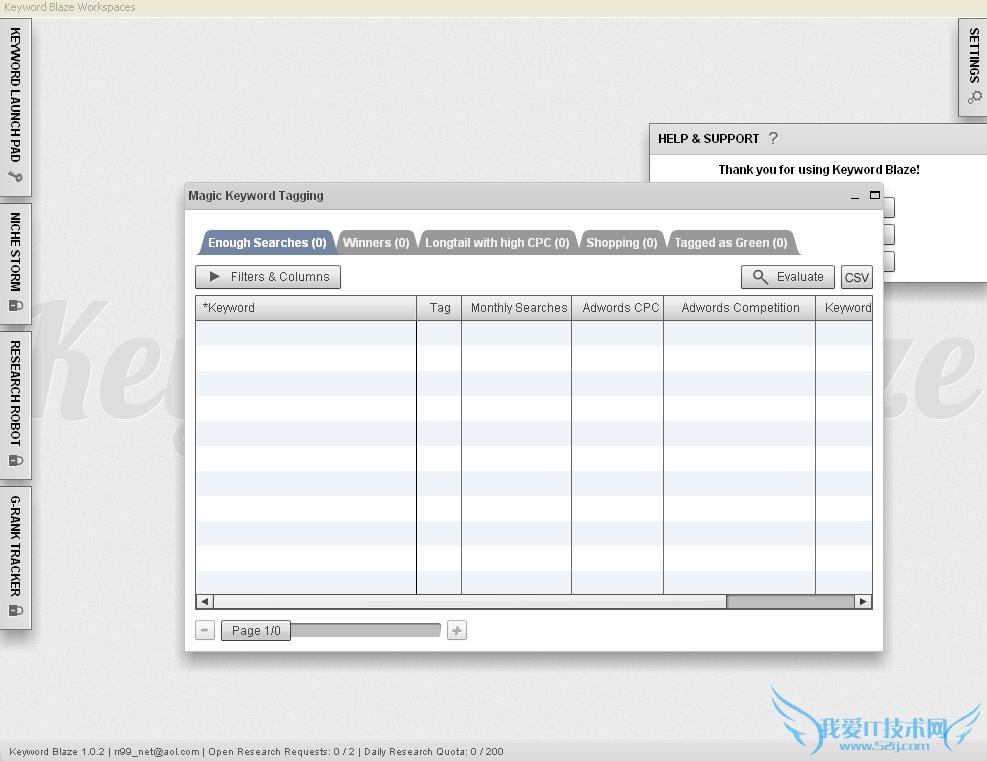
Task: Click the G-Rank Tracker lock icon
Action: (x=15, y=611)
